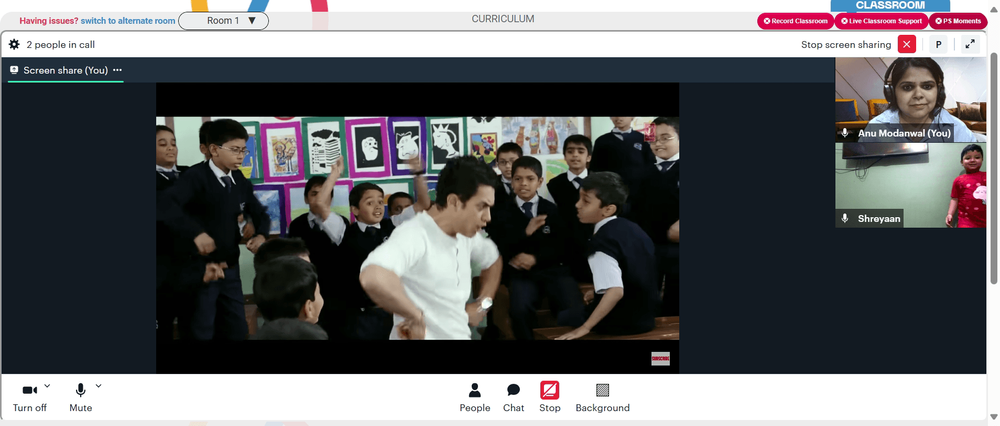The image size is (1000, 426).
Task: Turn off the camera
Action: 29,398
